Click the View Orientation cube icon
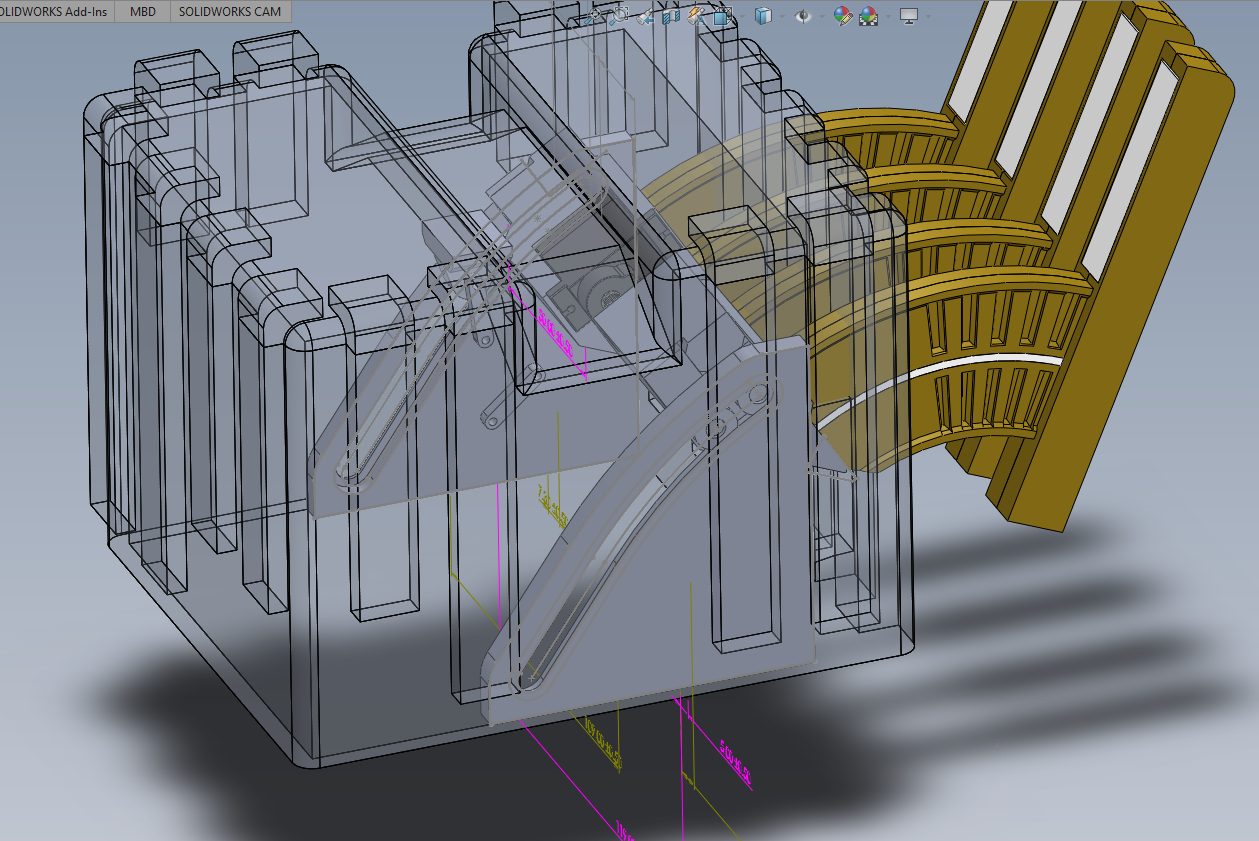Screen dimensions: 1259x841 [723, 16]
